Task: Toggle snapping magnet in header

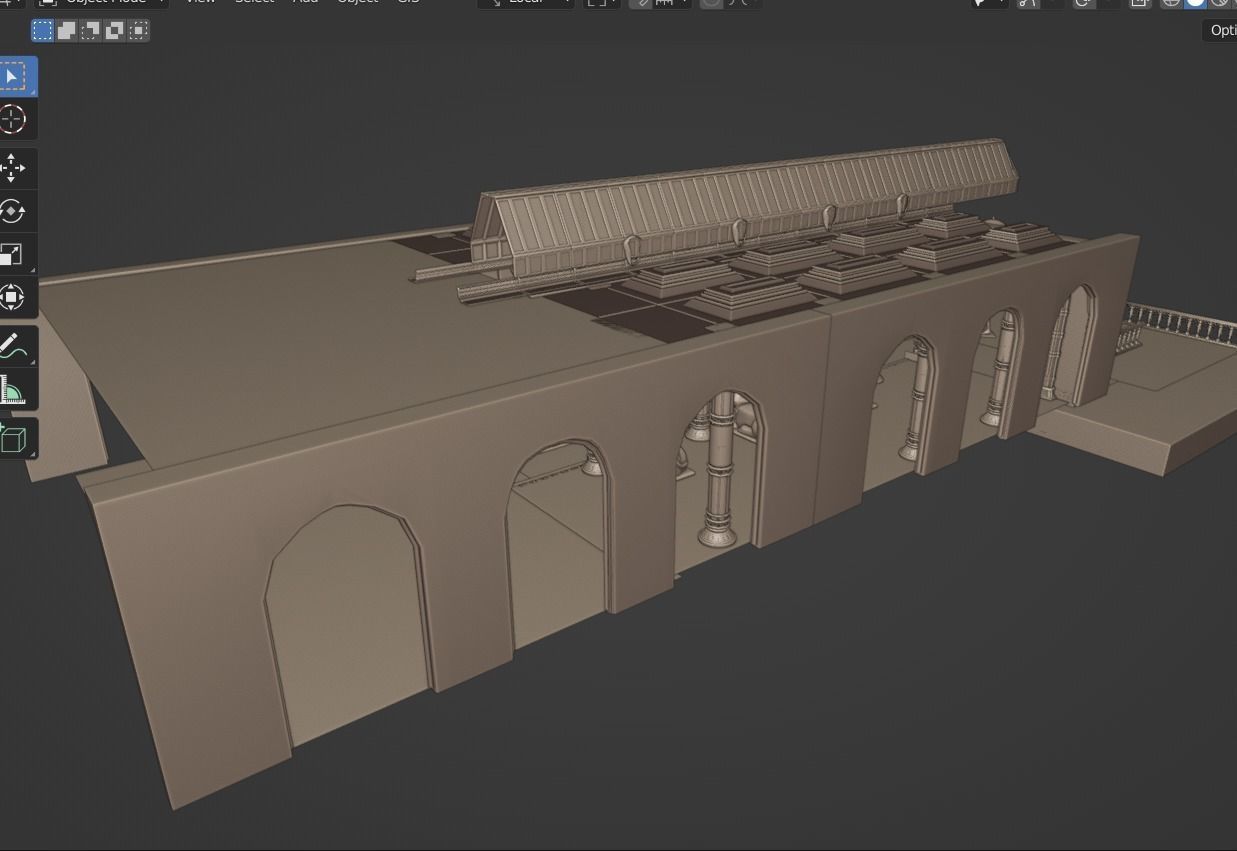Action: 640,3
